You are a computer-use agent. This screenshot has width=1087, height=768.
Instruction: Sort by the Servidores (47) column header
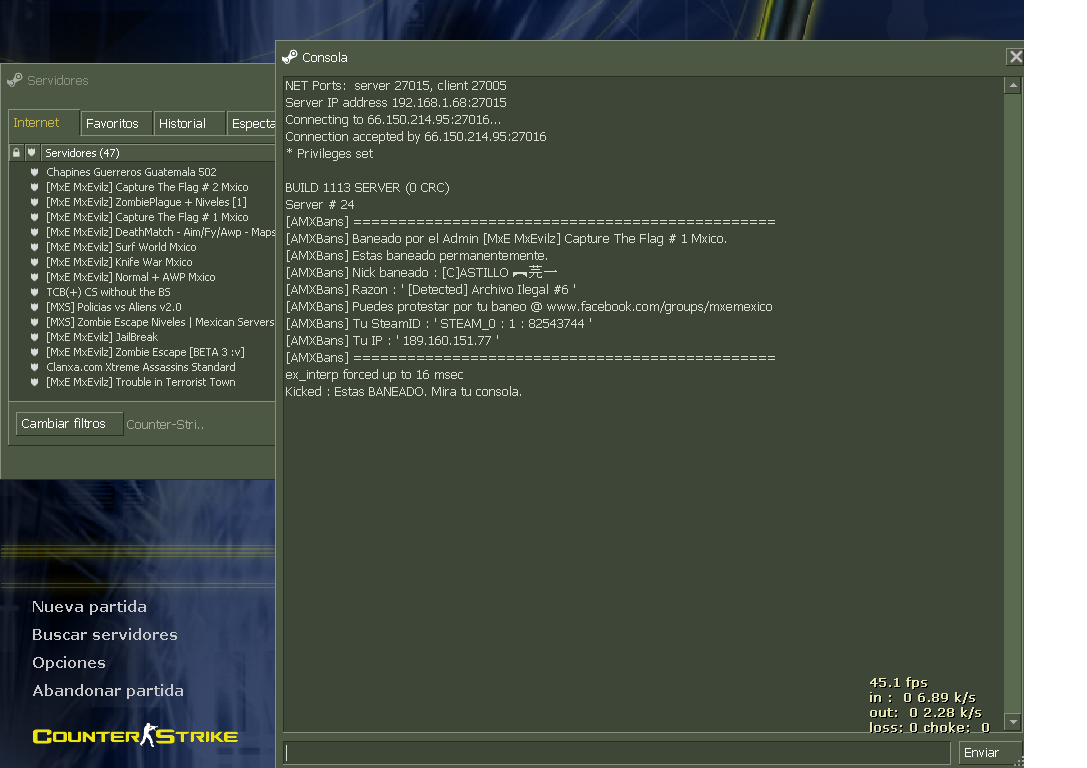point(158,152)
